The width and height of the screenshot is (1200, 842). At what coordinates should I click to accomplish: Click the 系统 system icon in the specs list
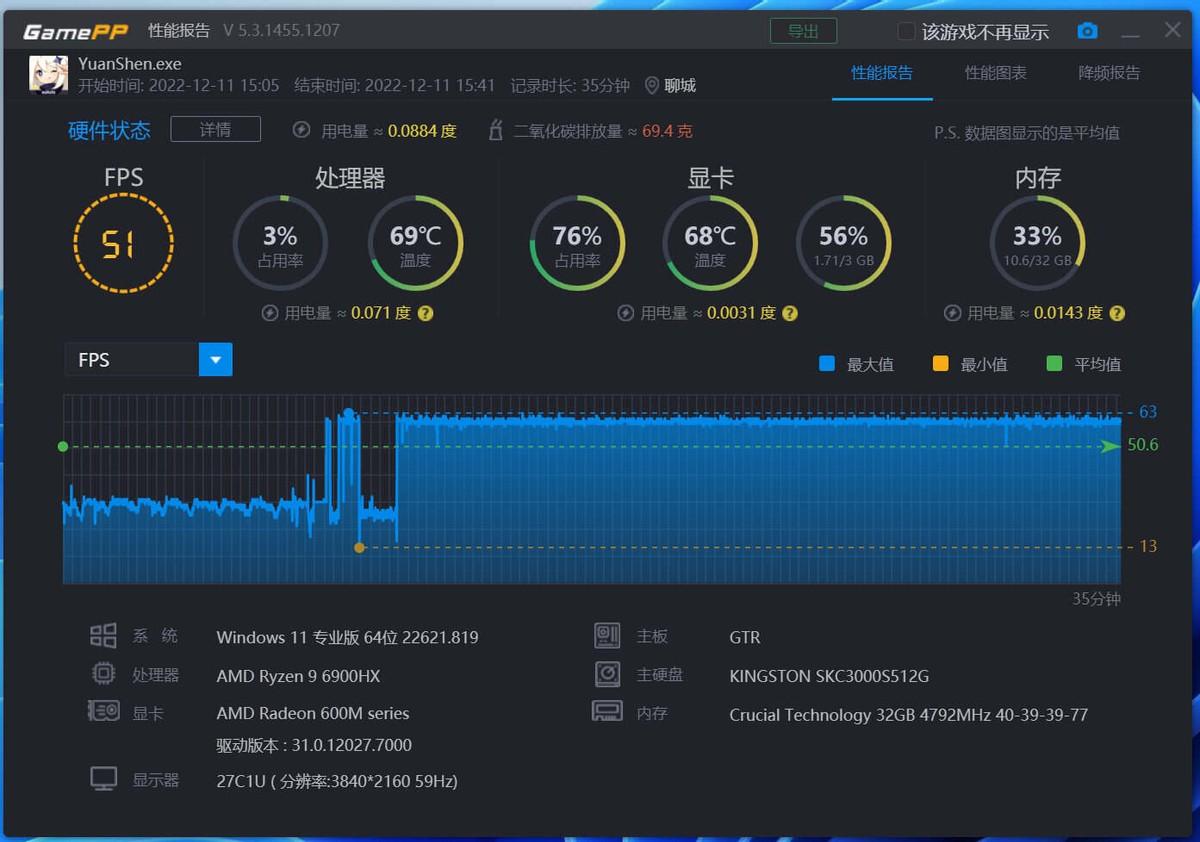point(102,635)
